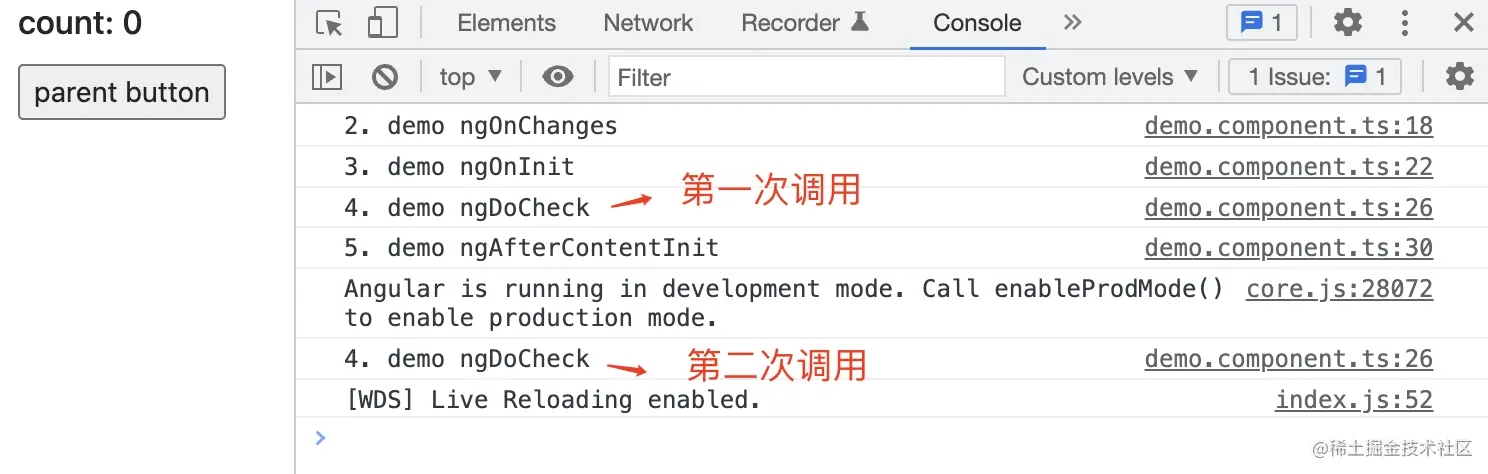Toggle the live expression eye icon

558,77
